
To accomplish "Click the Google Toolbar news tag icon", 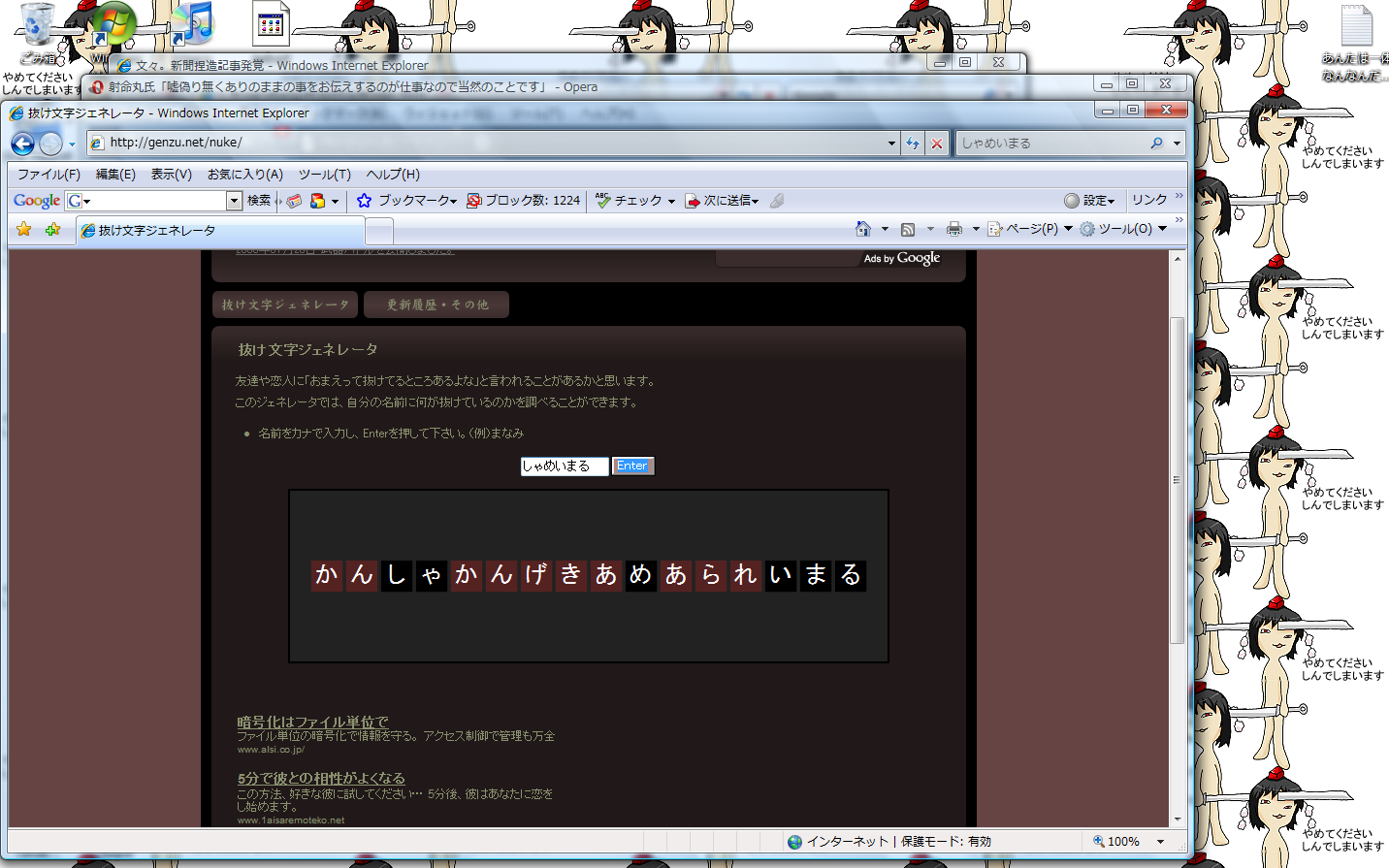I will pos(294,201).
